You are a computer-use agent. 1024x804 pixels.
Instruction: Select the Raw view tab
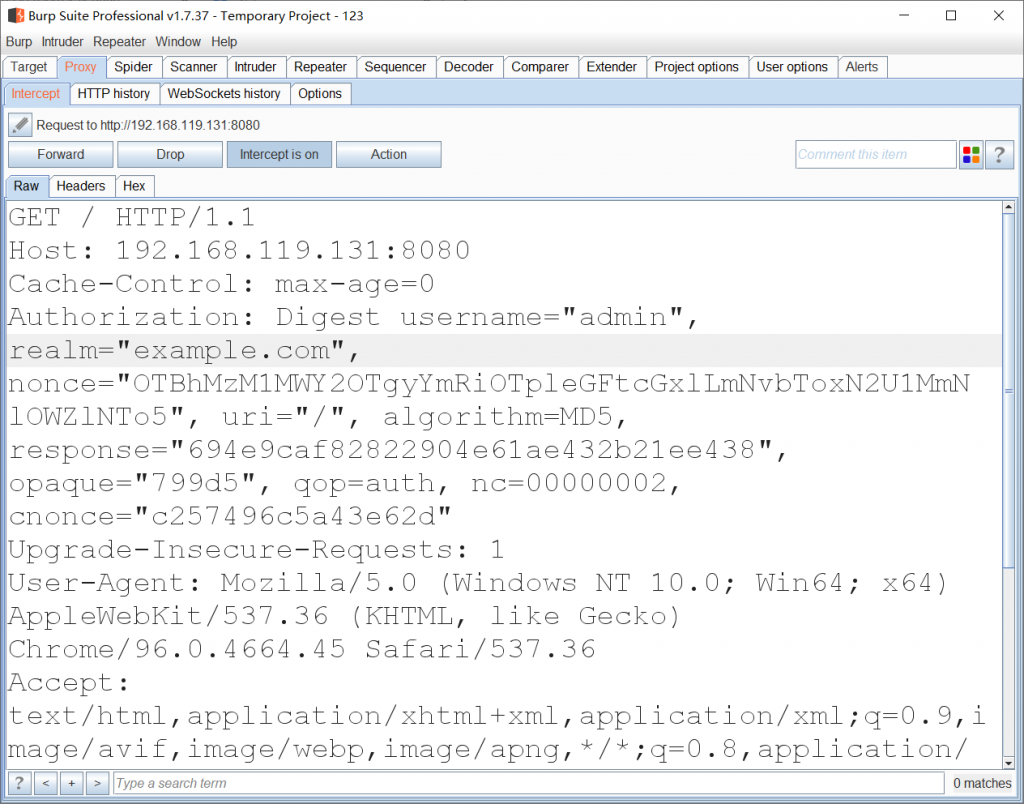pyautogui.click(x=27, y=186)
